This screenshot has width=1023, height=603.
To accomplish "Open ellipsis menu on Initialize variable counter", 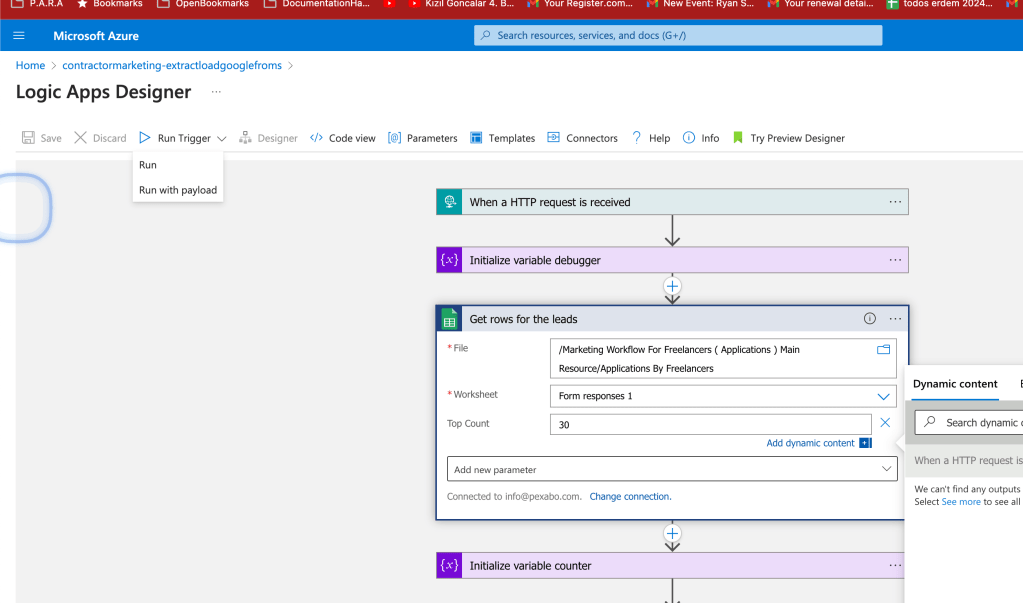I will (895, 565).
